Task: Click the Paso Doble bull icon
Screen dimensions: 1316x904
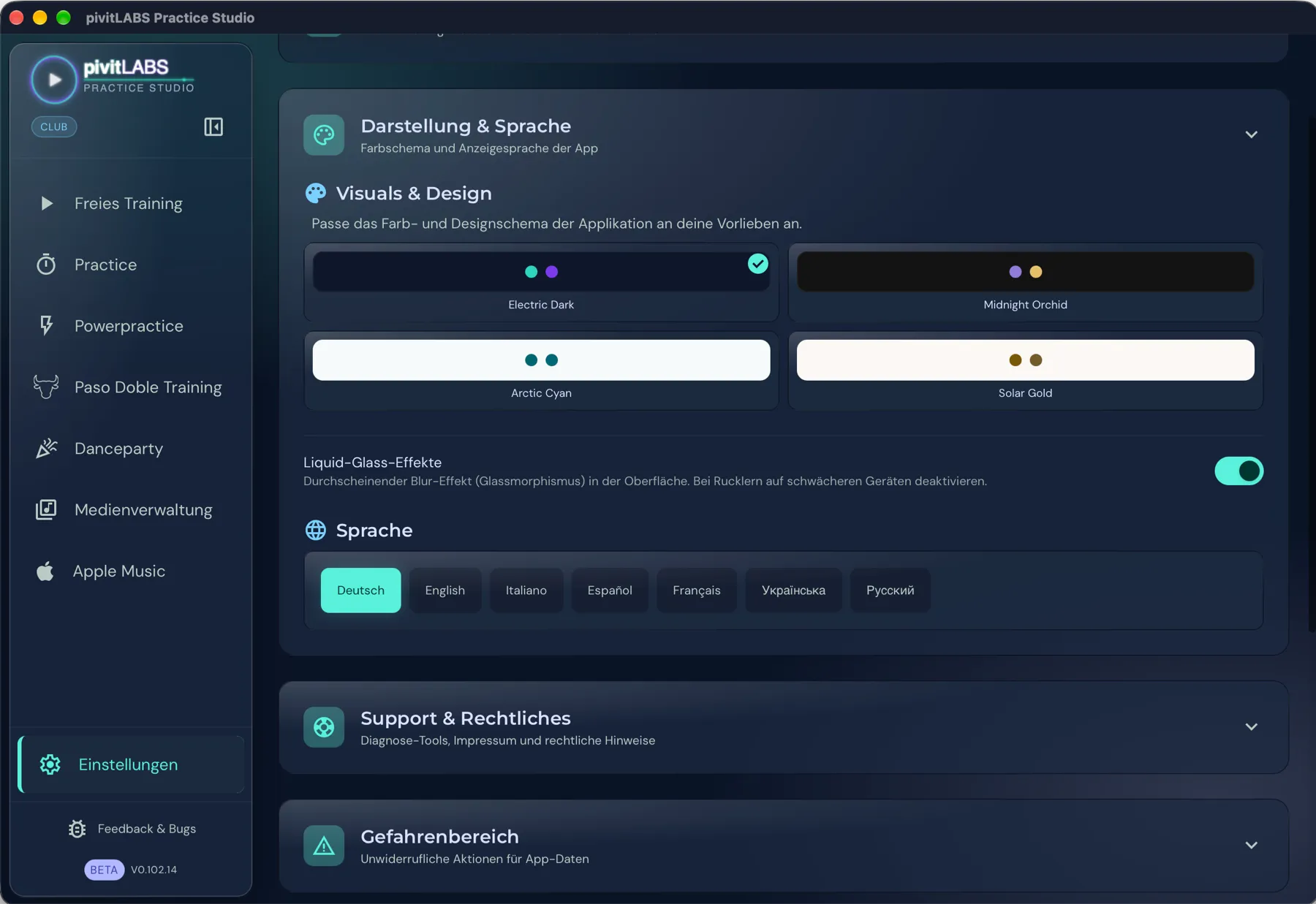Action: click(46, 387)
